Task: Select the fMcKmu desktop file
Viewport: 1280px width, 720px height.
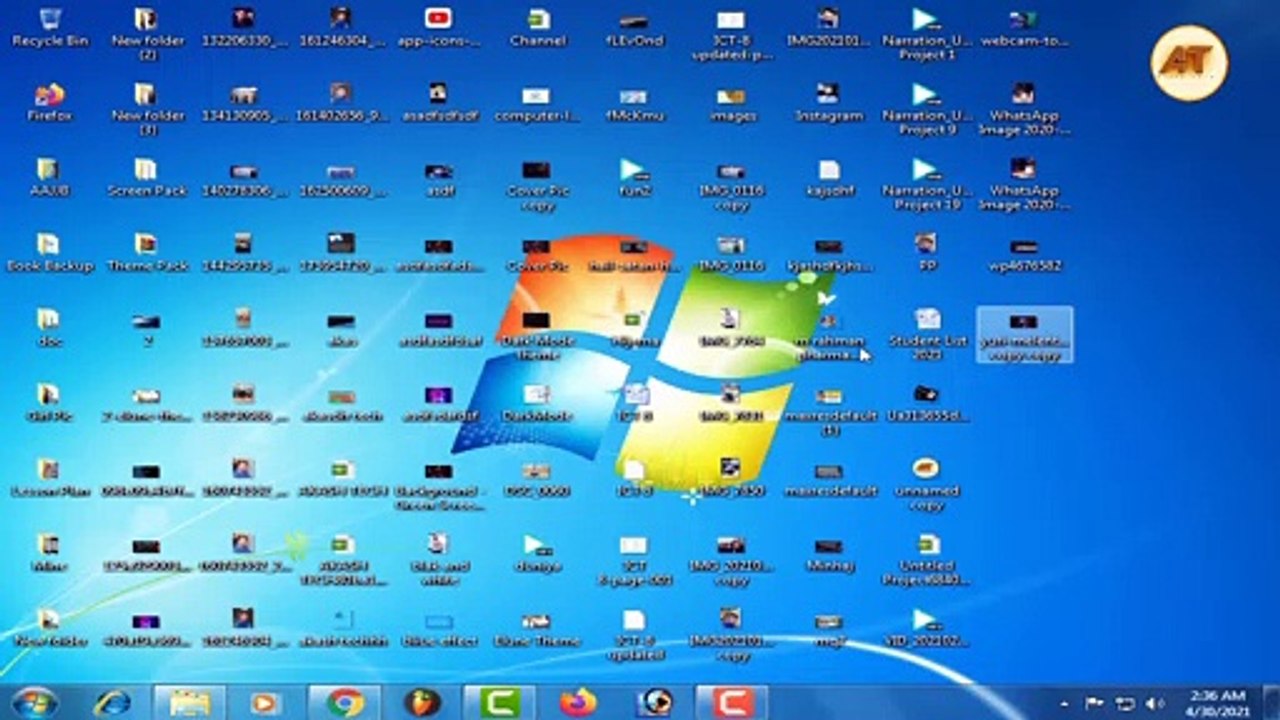Action: click(634, 103)
